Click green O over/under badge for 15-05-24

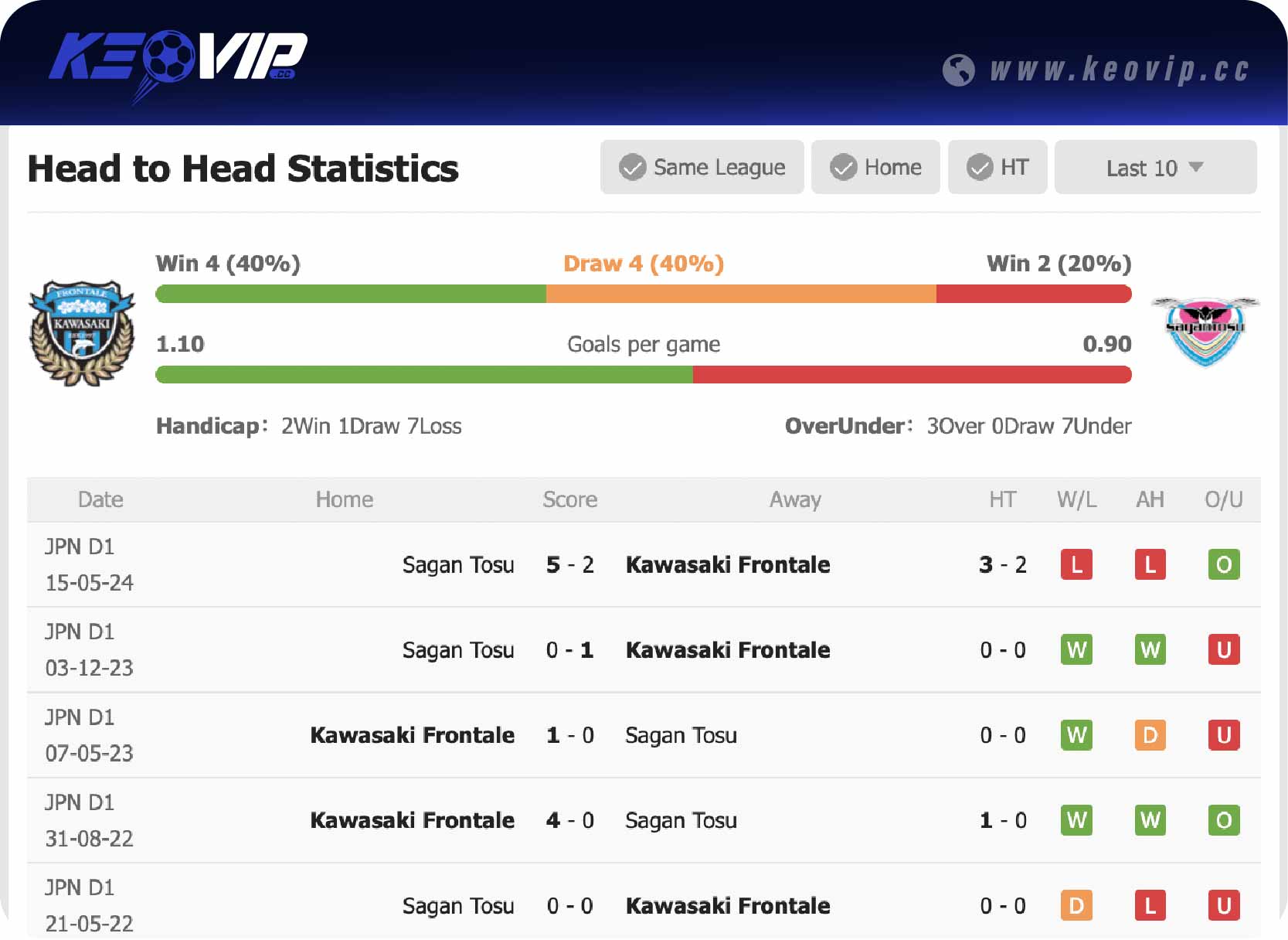pyautogui.click(x=1223, y=565)
